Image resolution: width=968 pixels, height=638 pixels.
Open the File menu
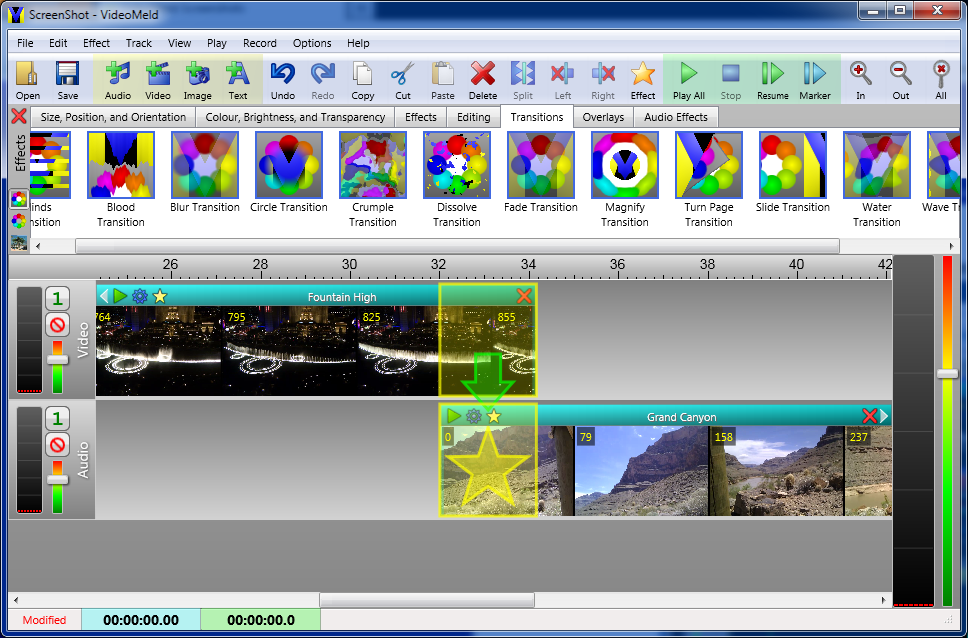(x=25, y=43)
